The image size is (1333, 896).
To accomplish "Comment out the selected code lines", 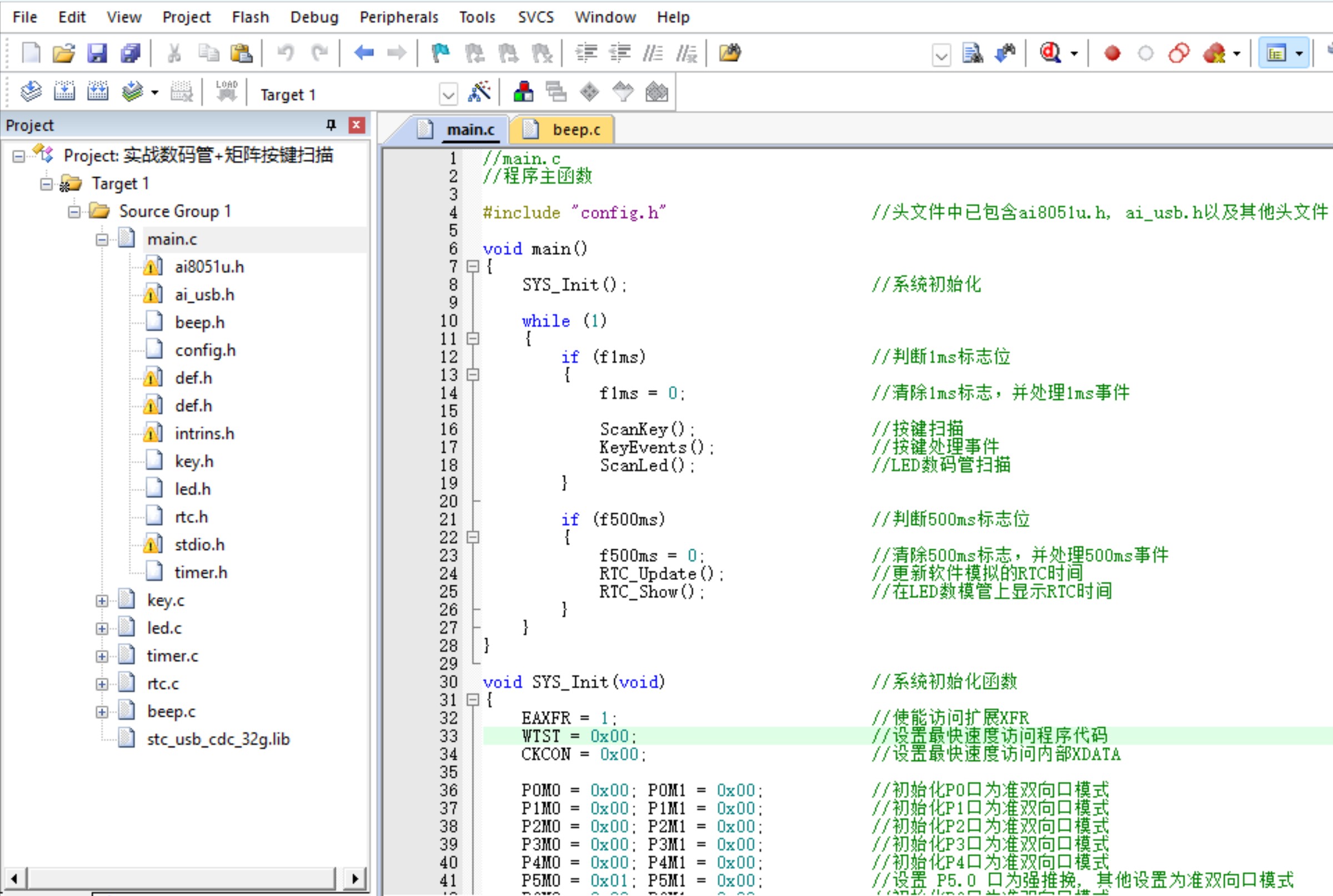I will (653, 53).
